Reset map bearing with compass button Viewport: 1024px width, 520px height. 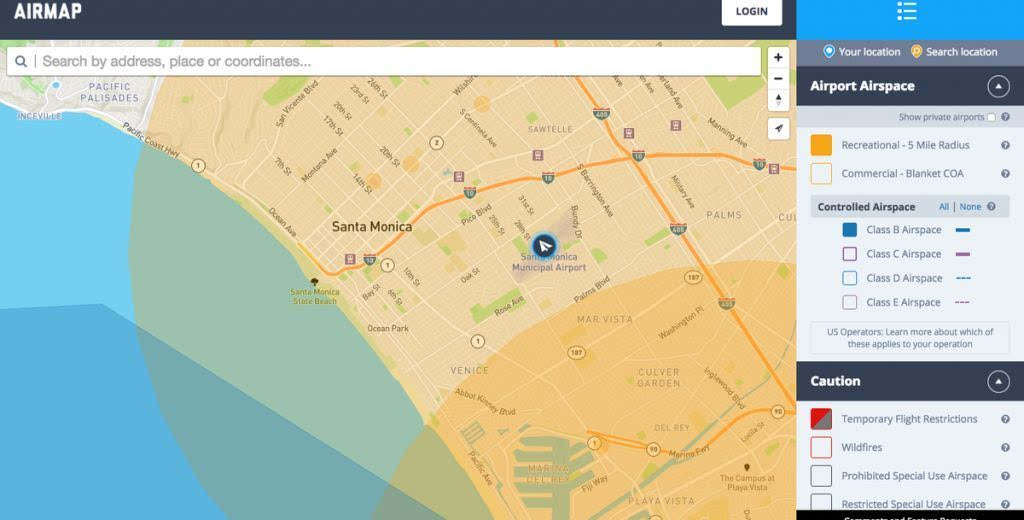point(778,100)
